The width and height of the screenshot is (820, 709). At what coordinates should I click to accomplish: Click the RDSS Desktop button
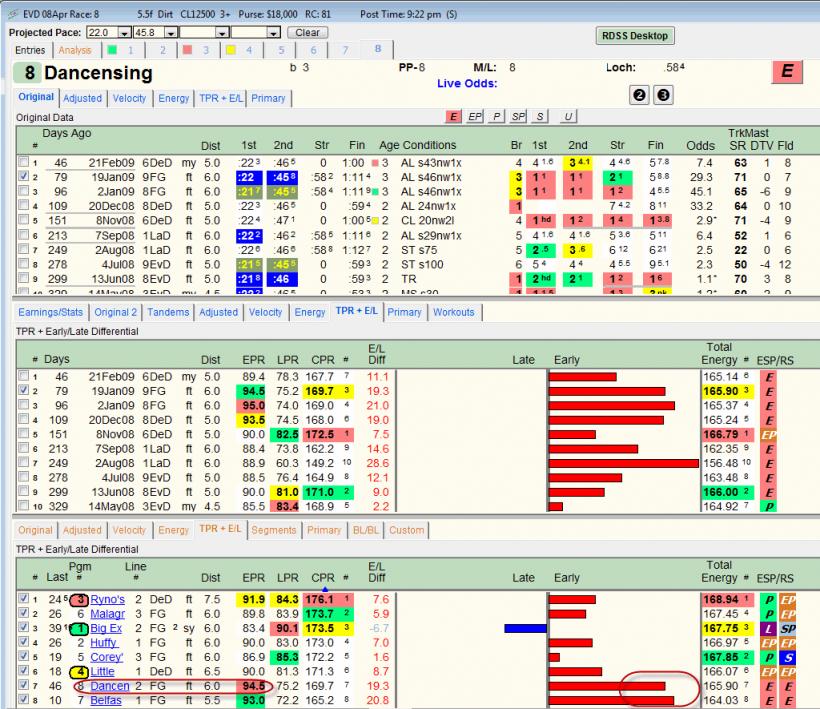point(635,36)
